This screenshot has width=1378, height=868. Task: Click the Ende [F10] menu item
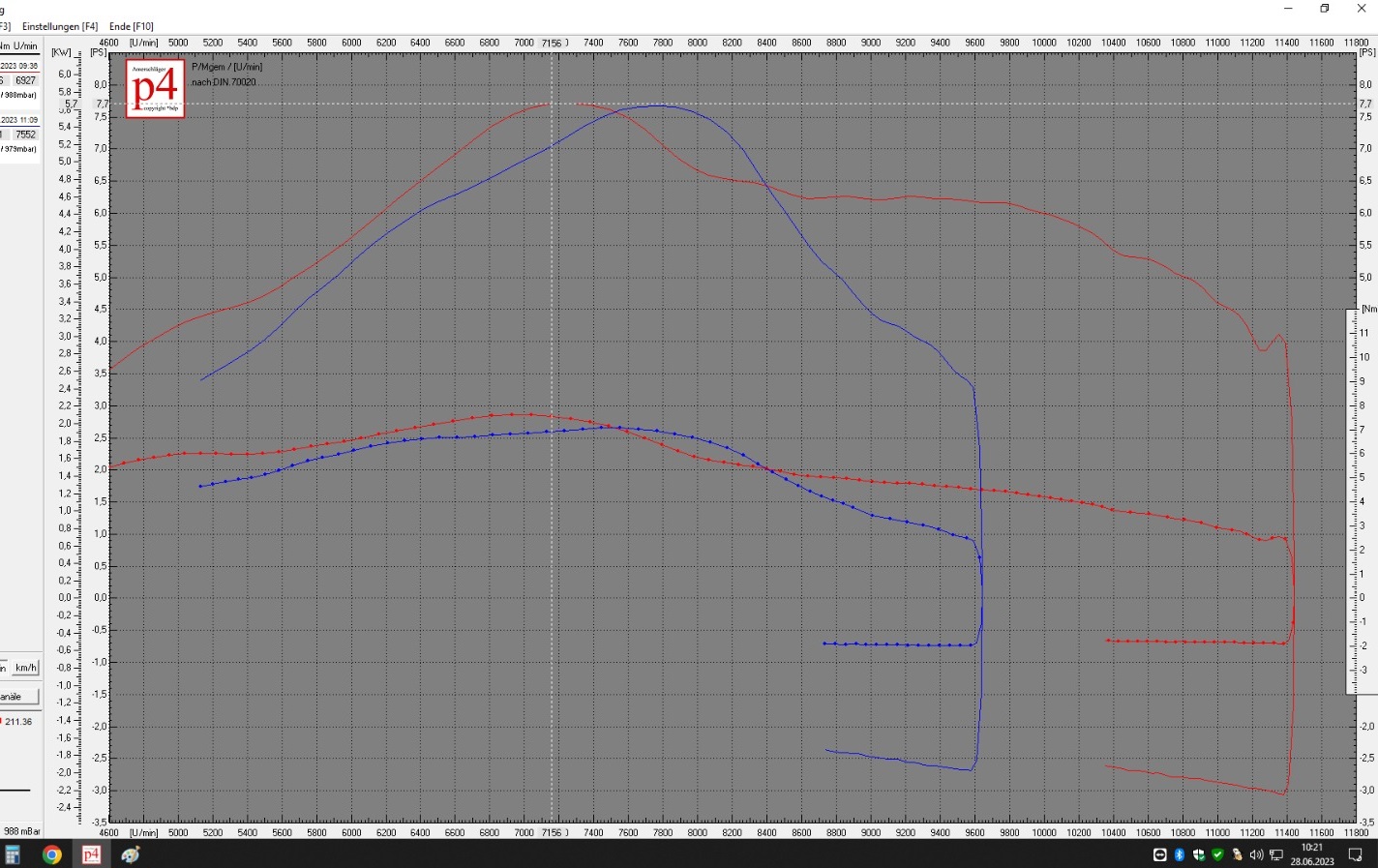click(x=132, y=26)
